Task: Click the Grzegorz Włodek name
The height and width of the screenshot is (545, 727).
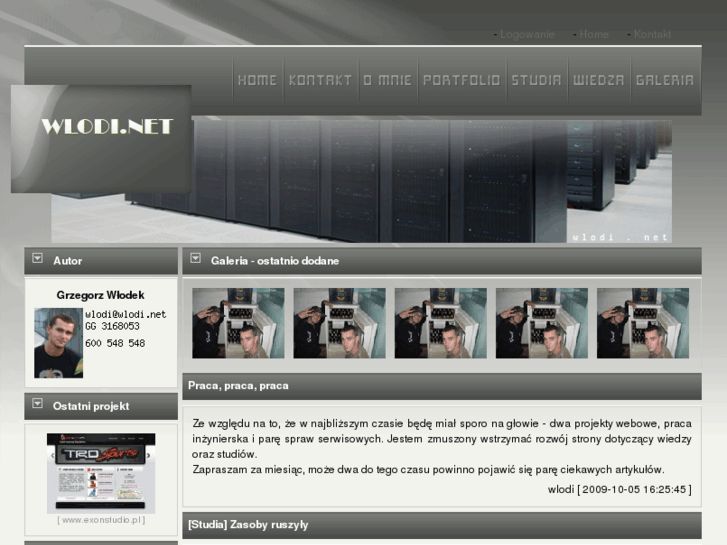Action: click(101, 295)
